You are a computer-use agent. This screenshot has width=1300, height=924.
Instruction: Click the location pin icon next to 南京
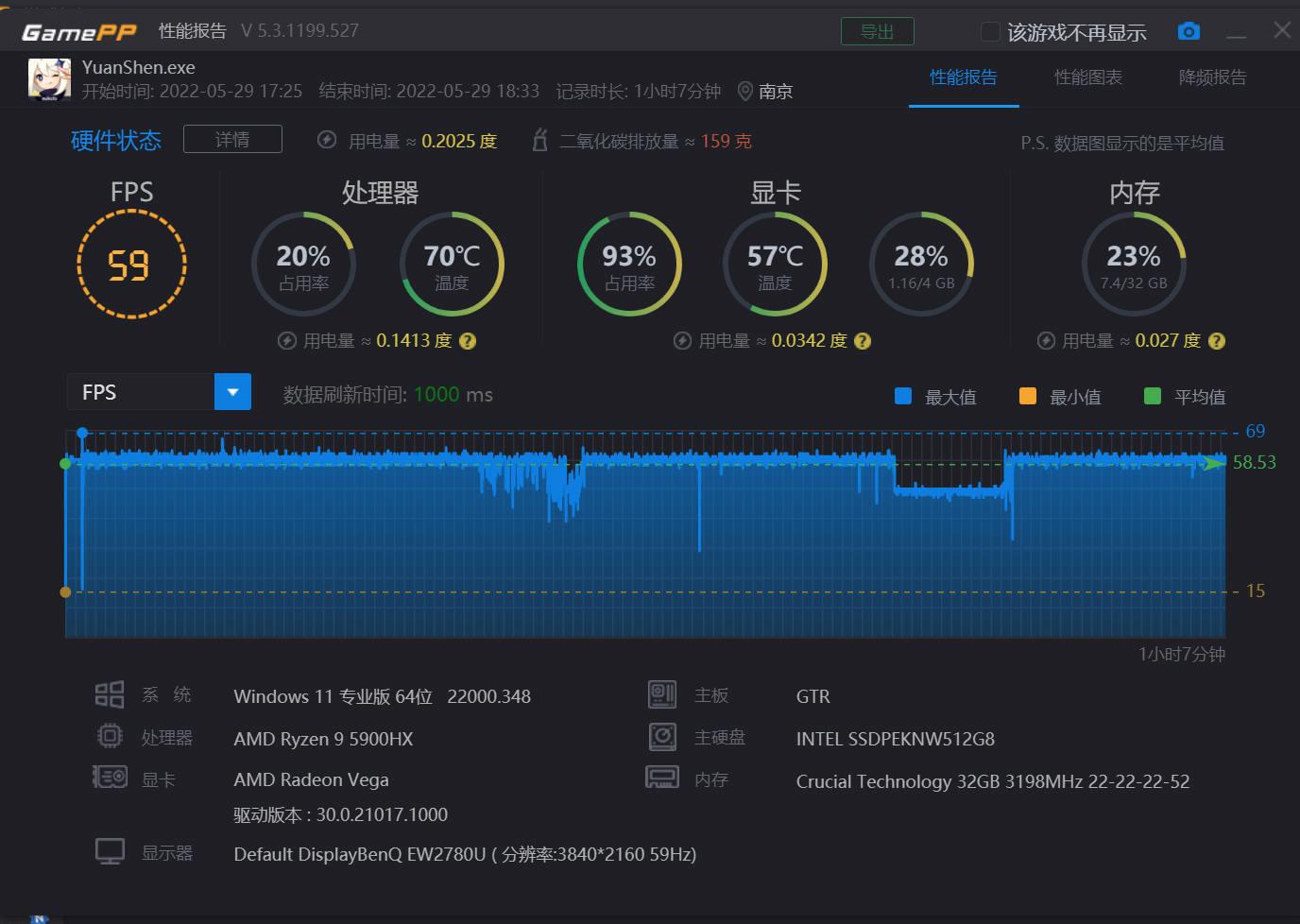[x=746, y=91]
